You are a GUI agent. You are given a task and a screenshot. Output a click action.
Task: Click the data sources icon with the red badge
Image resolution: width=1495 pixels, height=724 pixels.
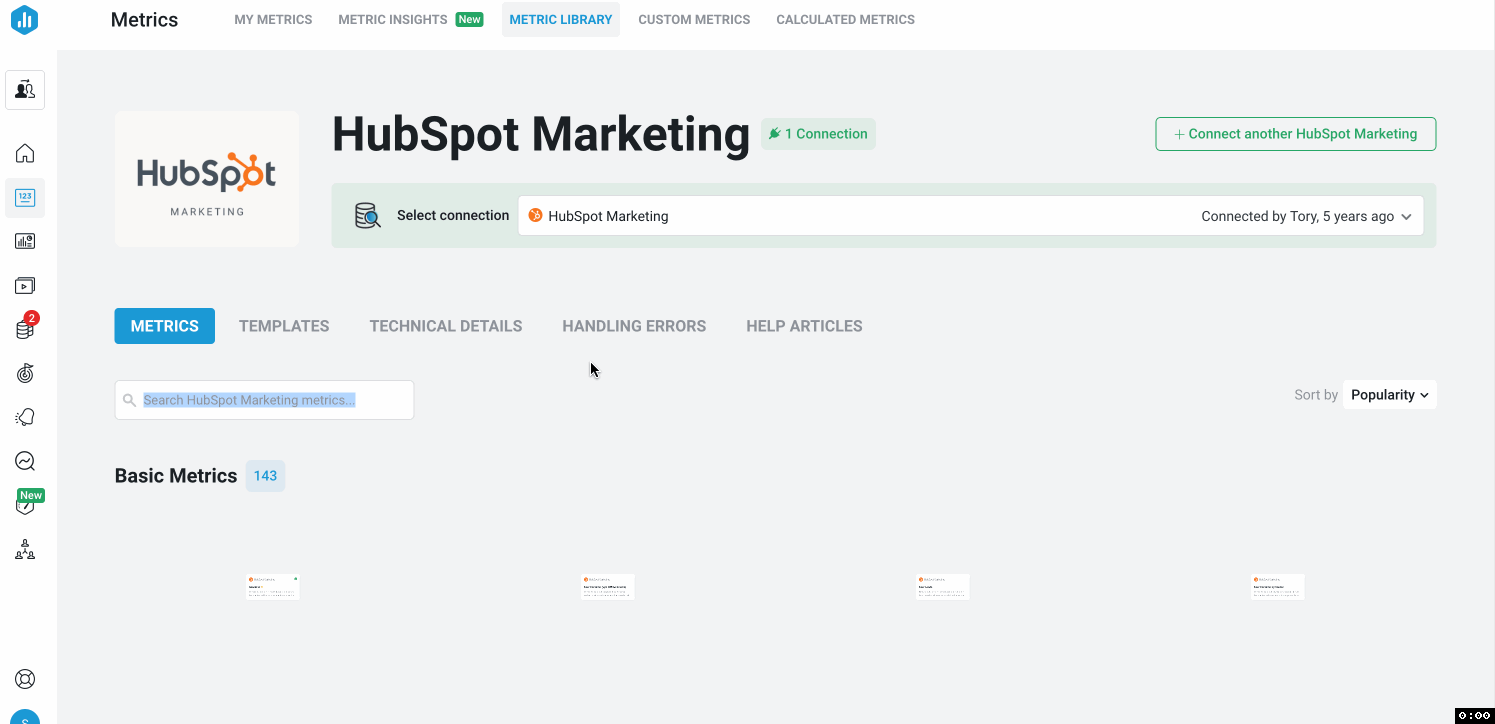[24, 328]
